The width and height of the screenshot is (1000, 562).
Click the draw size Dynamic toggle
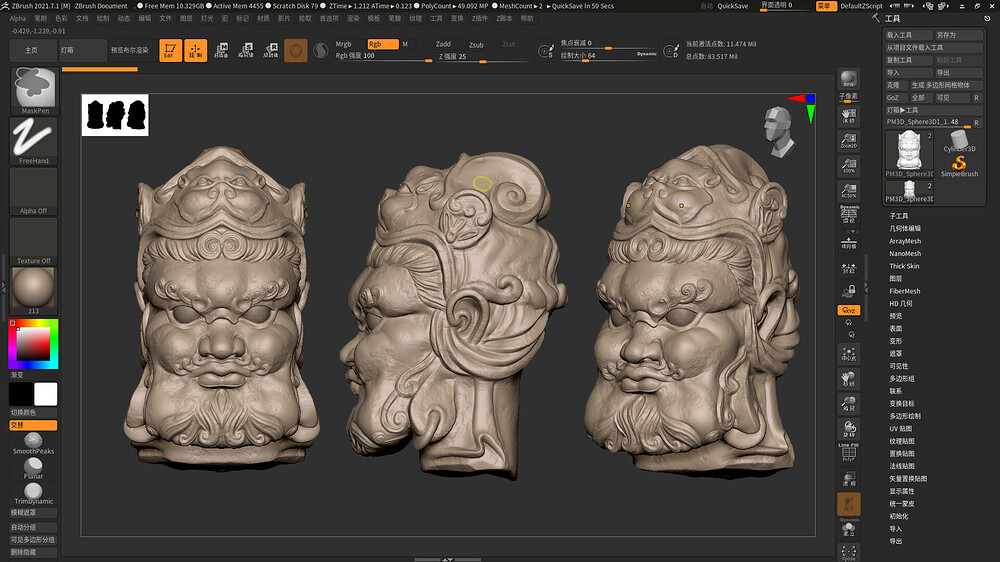coord(647,55)
